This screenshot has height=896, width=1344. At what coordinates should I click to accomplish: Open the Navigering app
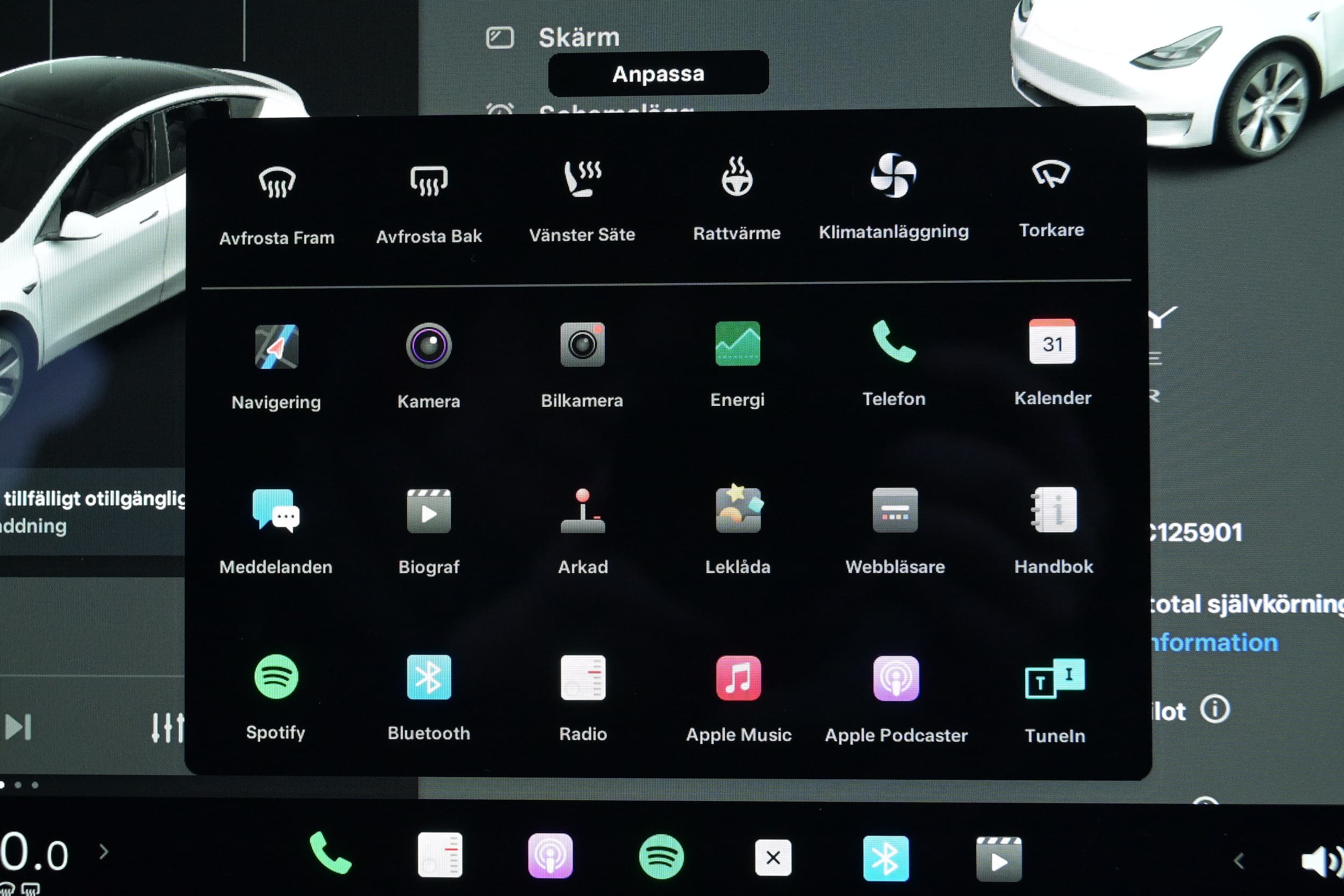tap(276, 368)
